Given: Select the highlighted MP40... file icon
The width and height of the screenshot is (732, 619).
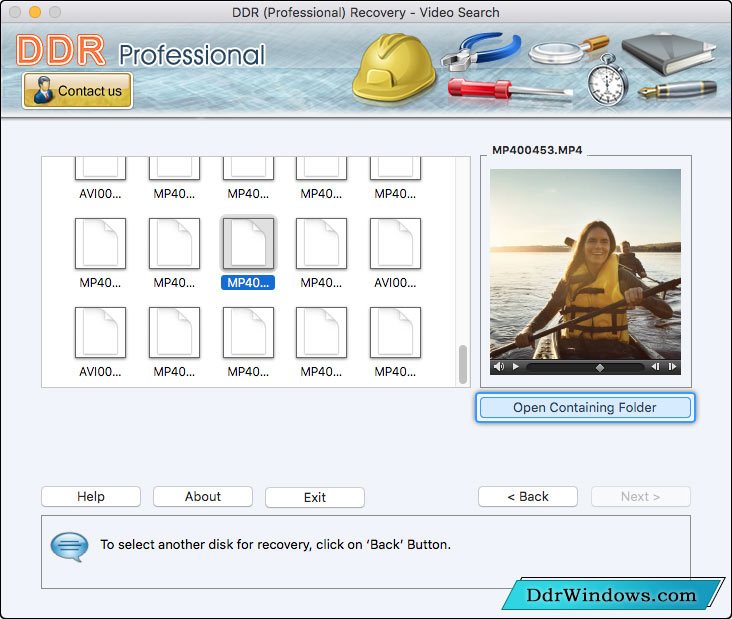Looking at the screenshot, I should (x=248, y=243).
